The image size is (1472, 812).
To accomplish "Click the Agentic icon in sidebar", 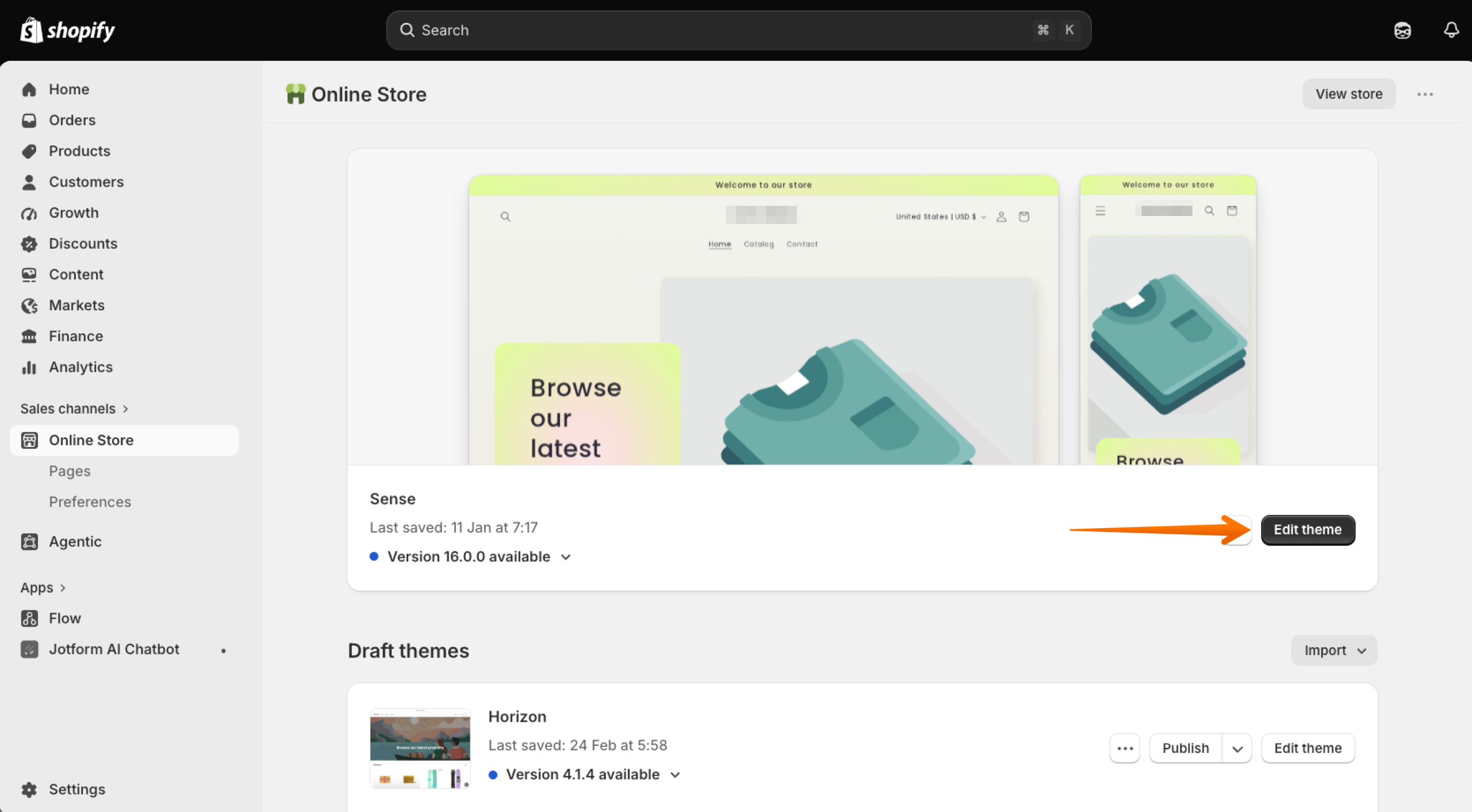I will (x=29, y=542).
